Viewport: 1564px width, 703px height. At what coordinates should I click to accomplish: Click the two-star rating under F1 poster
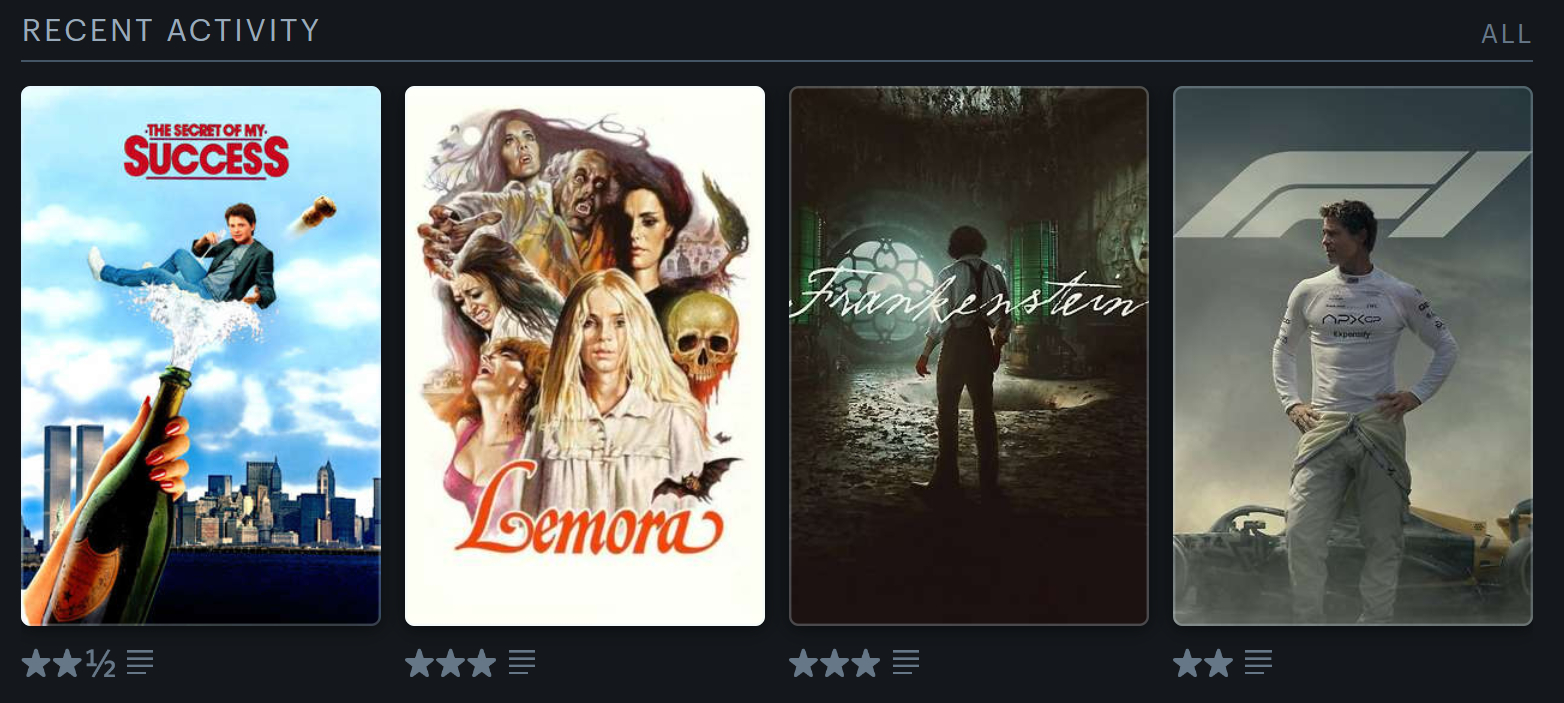tap(1203, 663)
